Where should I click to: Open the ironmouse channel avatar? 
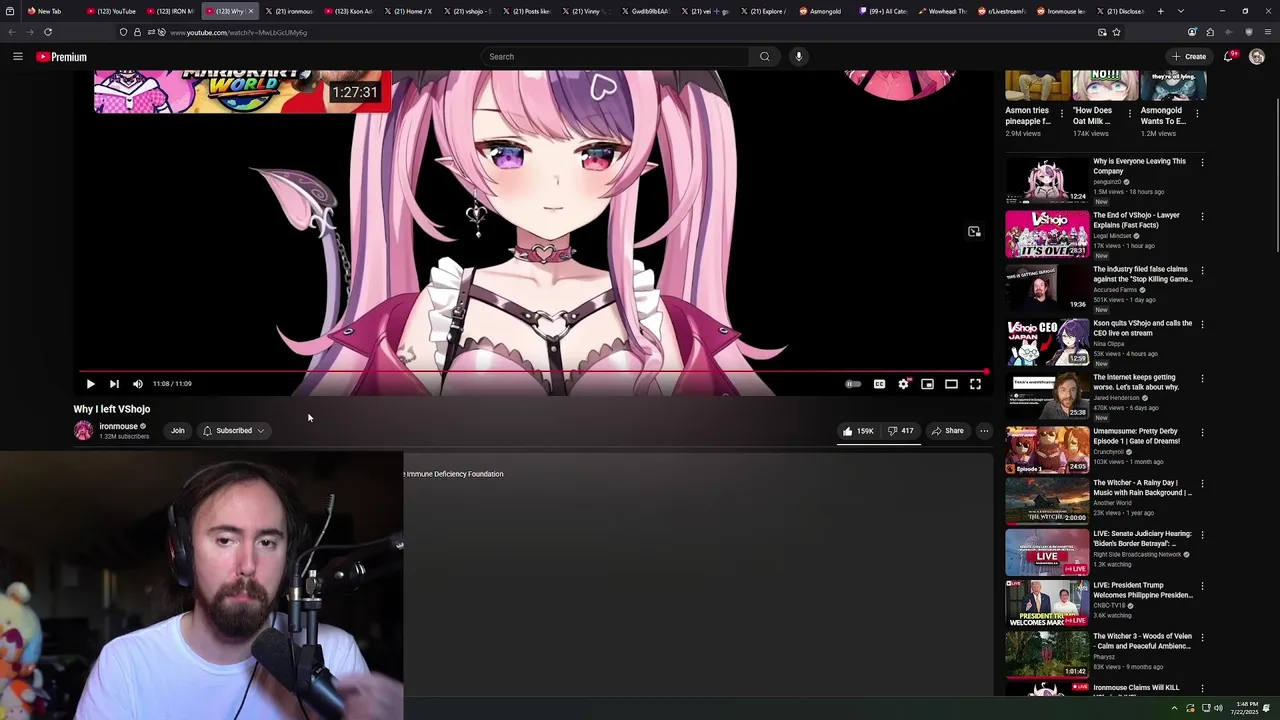(x=83, y=431)
